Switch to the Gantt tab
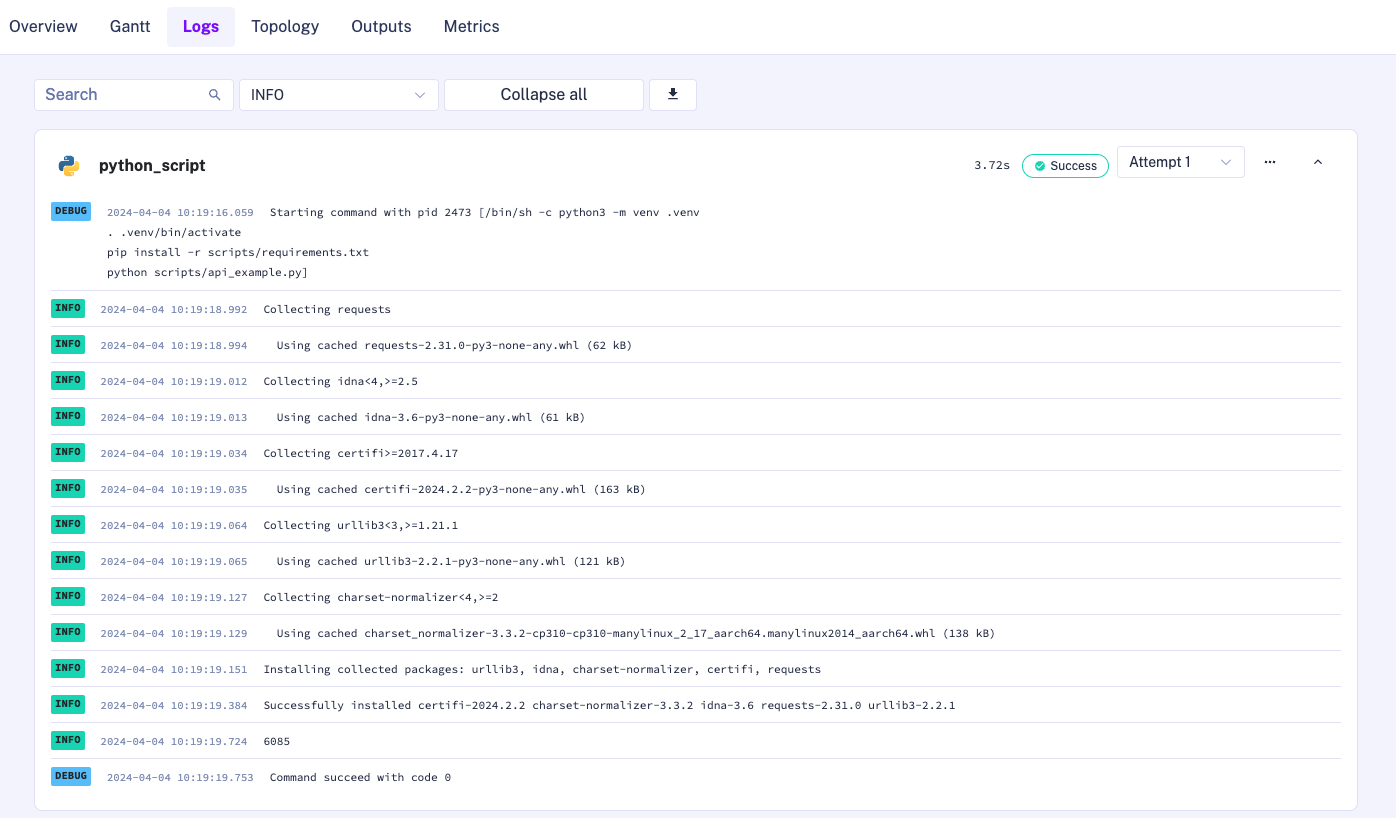1396x818 pixels. (x=129, y=26)
